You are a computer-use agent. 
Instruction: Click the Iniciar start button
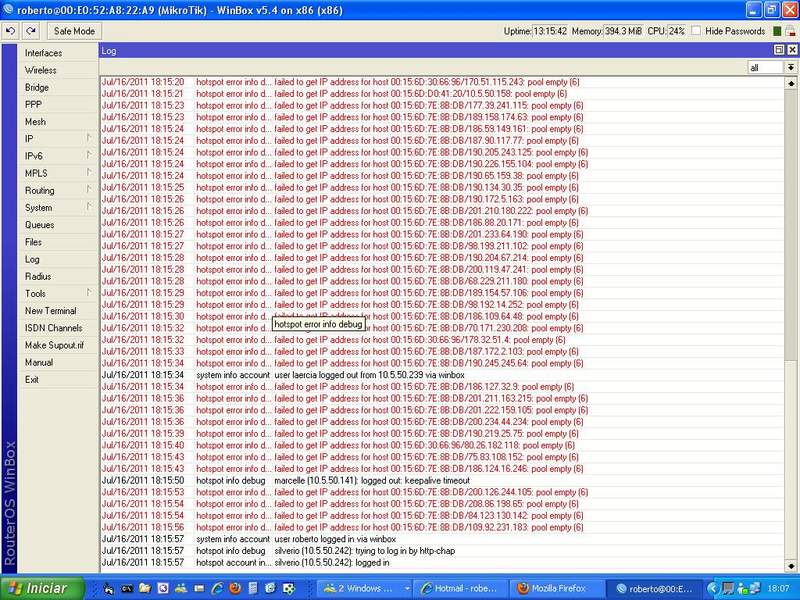point(42,588)
